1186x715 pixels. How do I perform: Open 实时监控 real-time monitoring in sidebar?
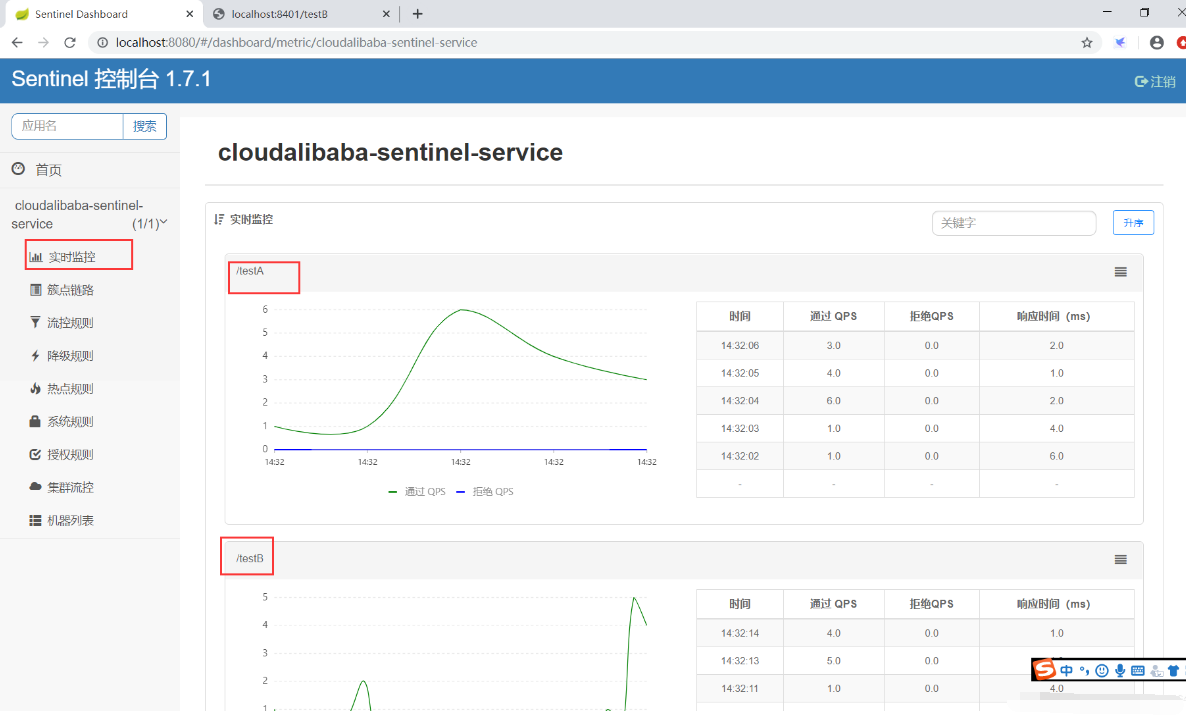[71, 257]
